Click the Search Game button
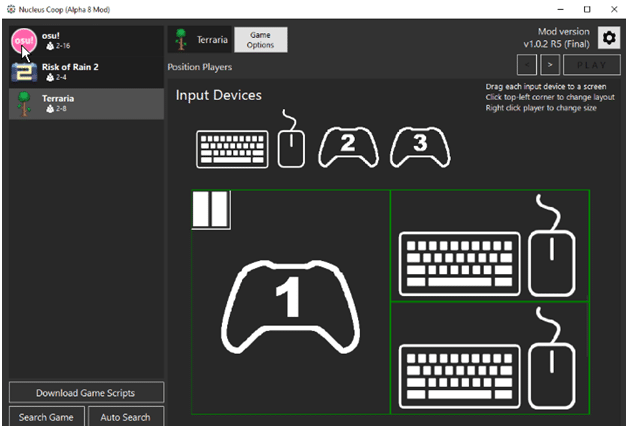 tap(46, 417)
